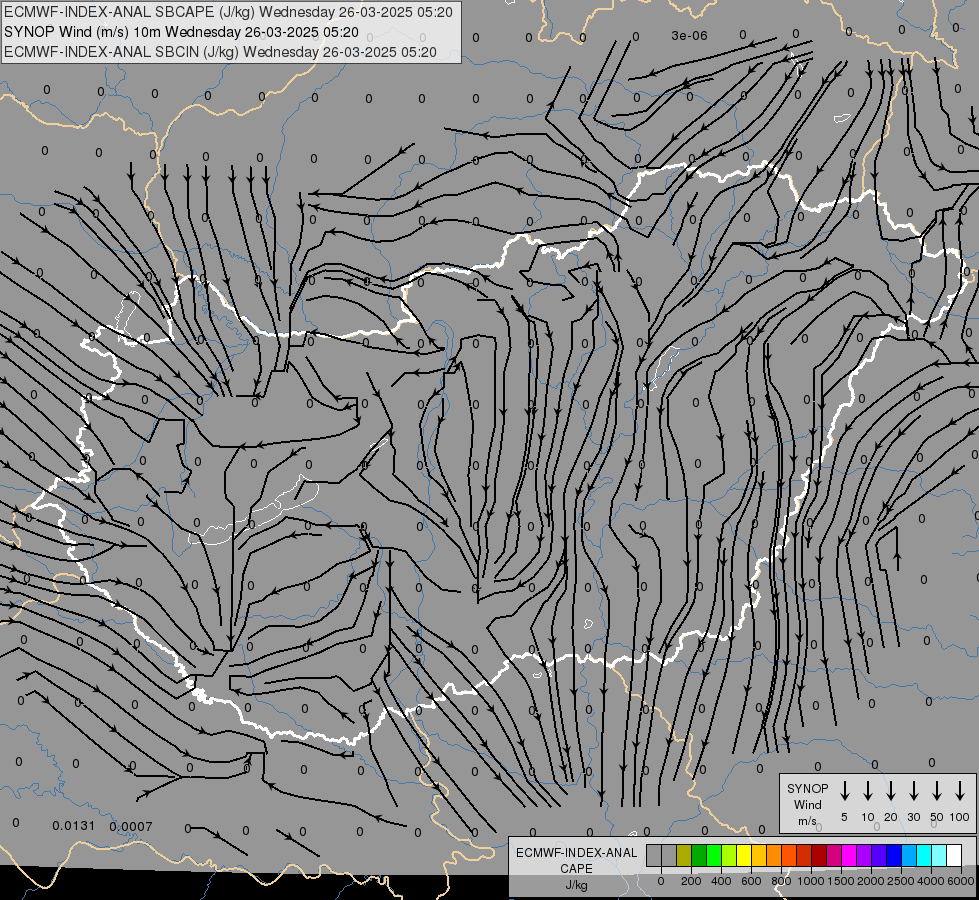The height and width of the screenshot is (900, 979).
Task: Click the 0.0007 value on map
Action: point(131,826)
